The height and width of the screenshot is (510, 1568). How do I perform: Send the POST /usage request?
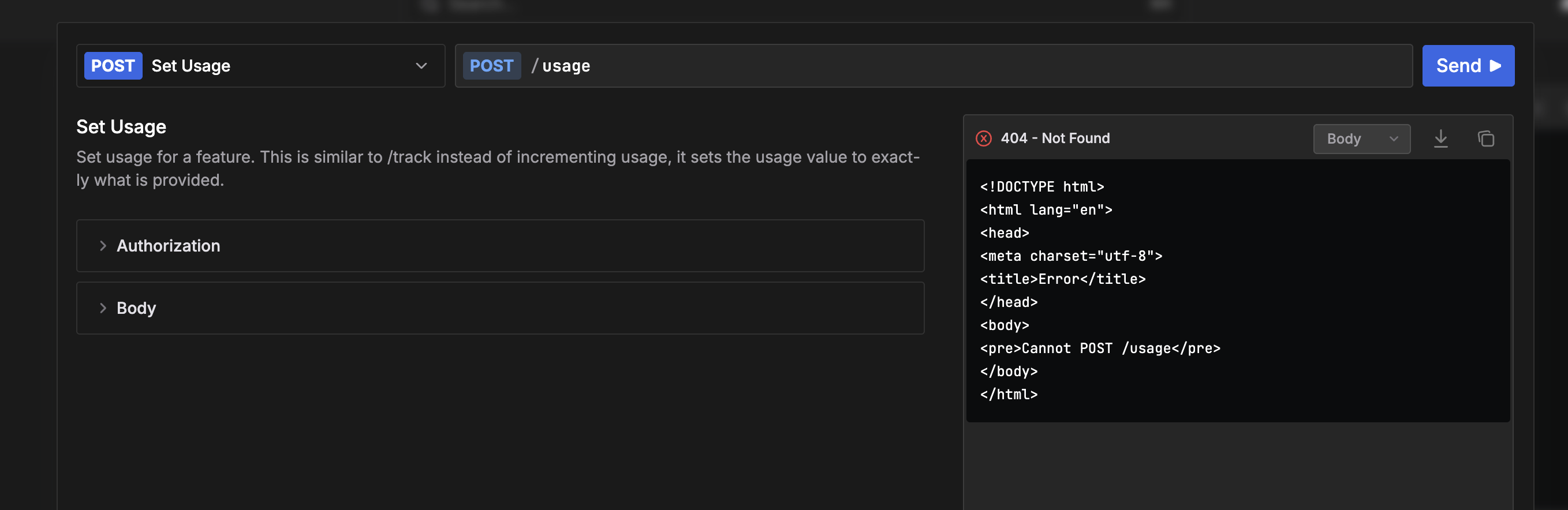[x=1468, y=66]
